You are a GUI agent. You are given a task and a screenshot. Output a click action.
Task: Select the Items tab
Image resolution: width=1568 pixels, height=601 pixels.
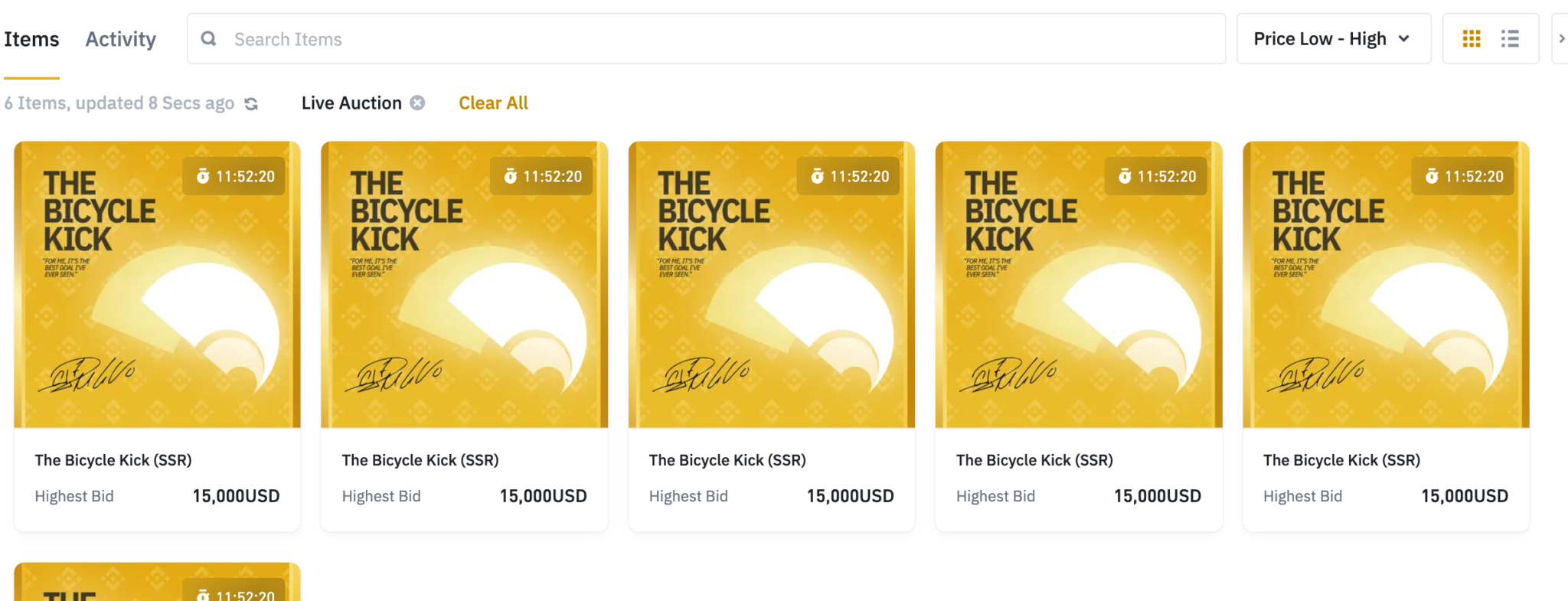click(x=31, y=39)
